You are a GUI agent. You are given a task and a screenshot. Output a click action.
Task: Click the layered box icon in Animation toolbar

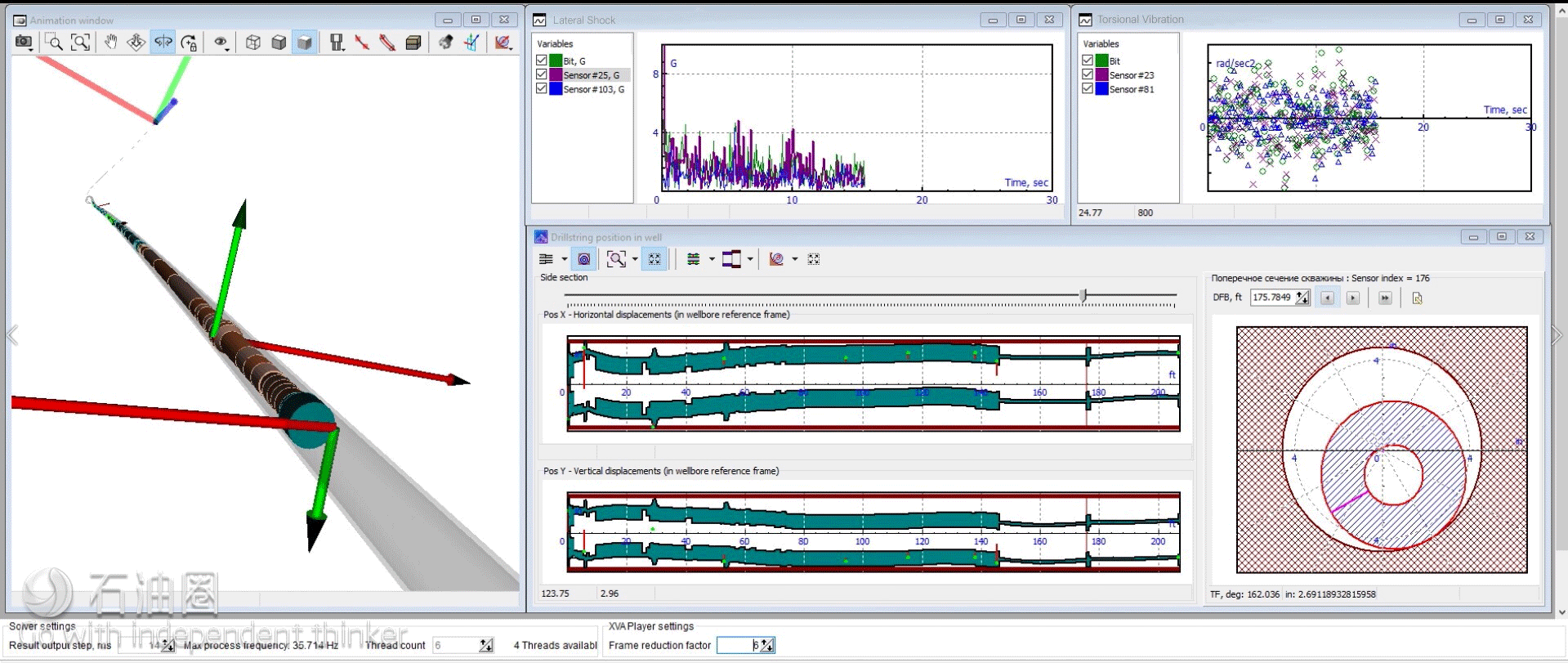[x=413, y=43]
